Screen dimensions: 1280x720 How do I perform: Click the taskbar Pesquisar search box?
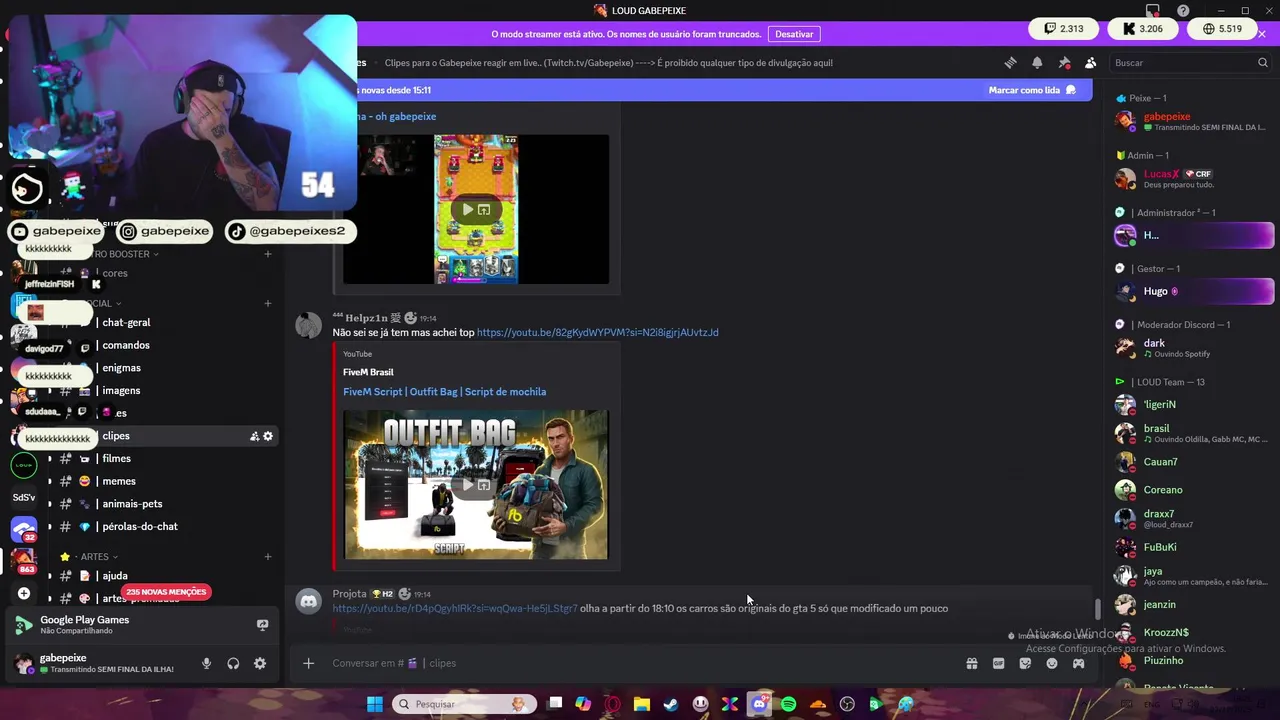click(464, 704)
